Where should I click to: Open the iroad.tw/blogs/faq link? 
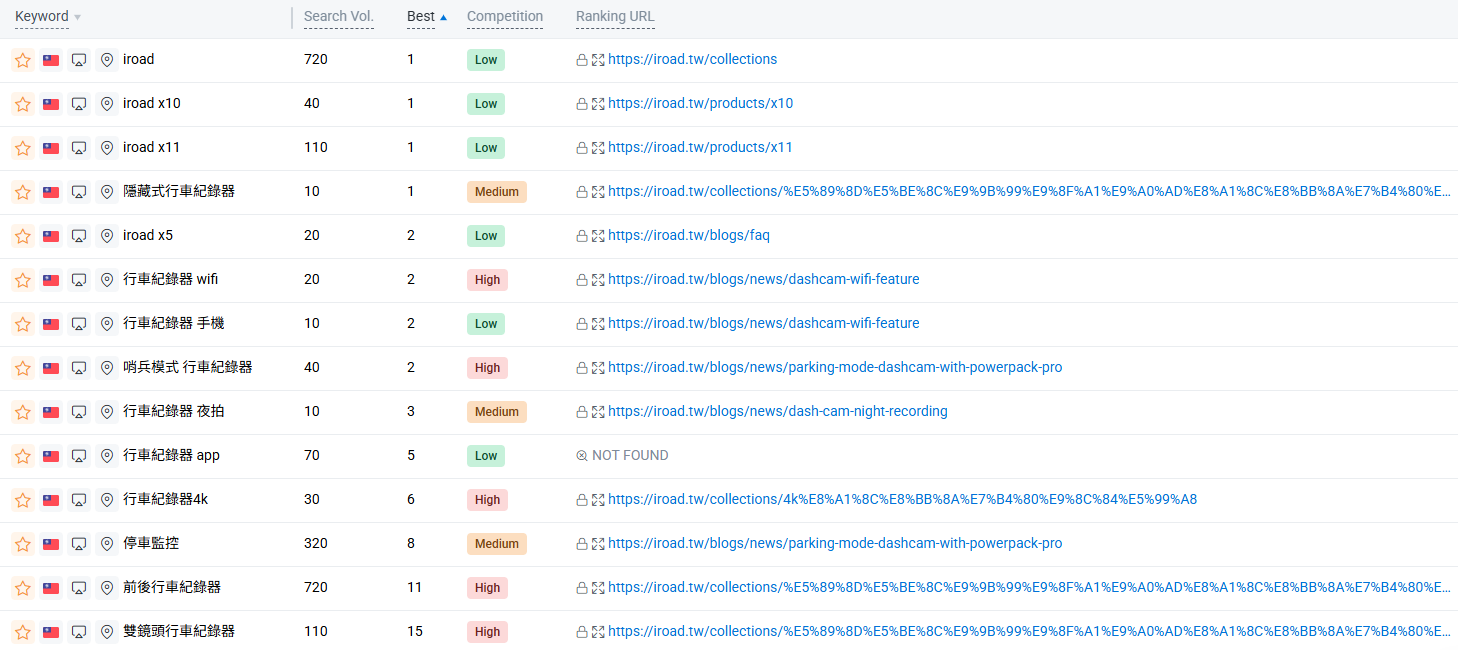[x=689, y=236]
